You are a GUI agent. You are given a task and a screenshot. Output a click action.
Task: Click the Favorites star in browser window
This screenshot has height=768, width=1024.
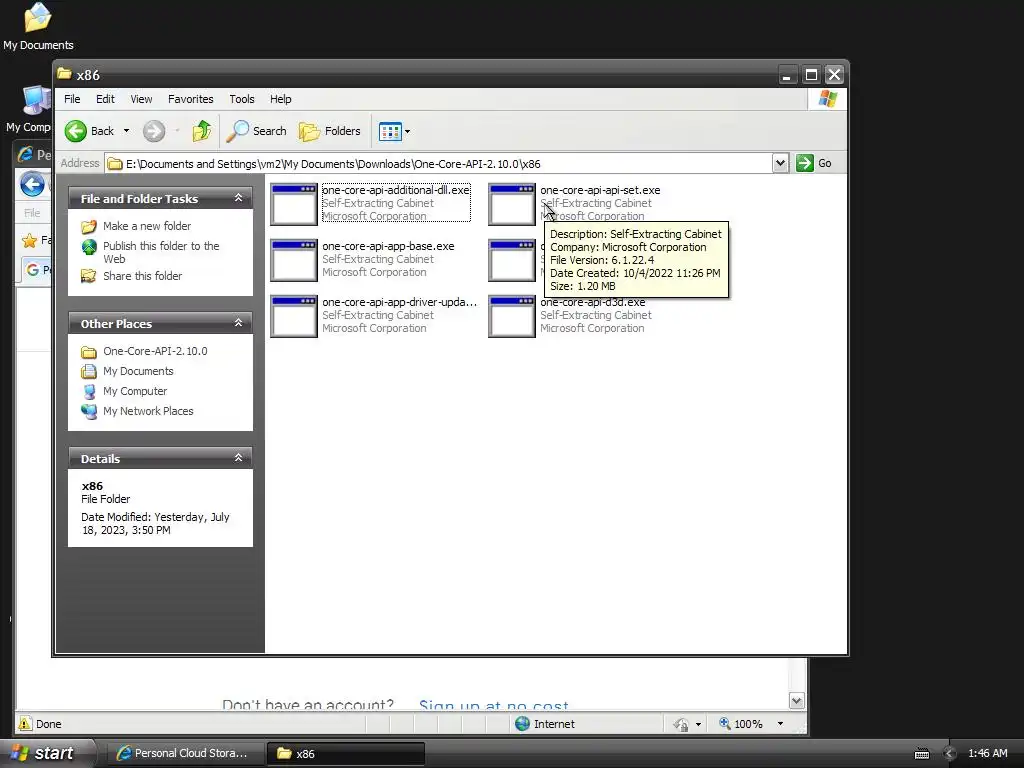(x=29, y=241)
